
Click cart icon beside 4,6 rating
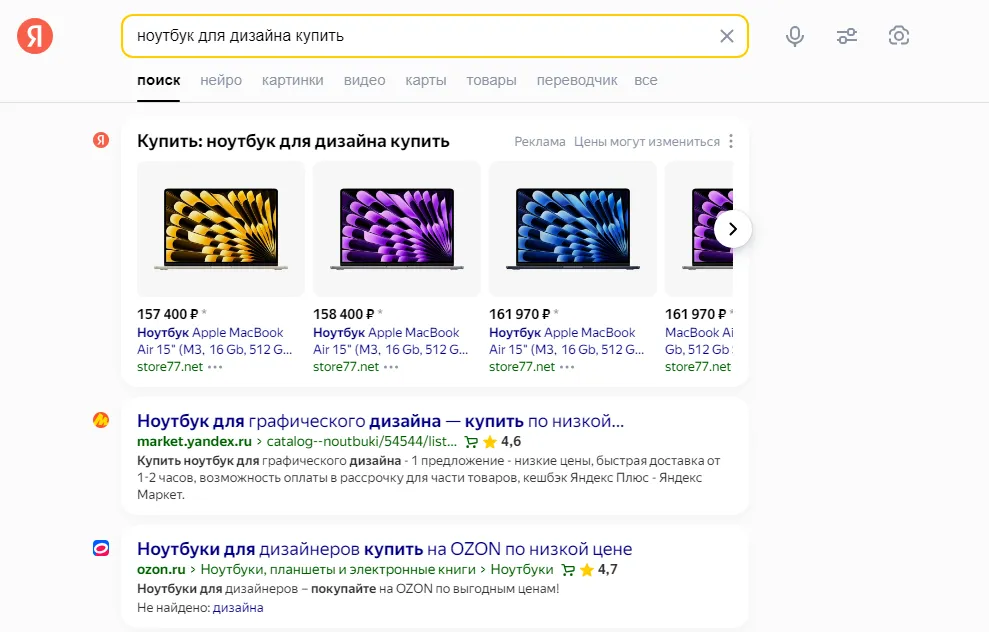[471, 442]
